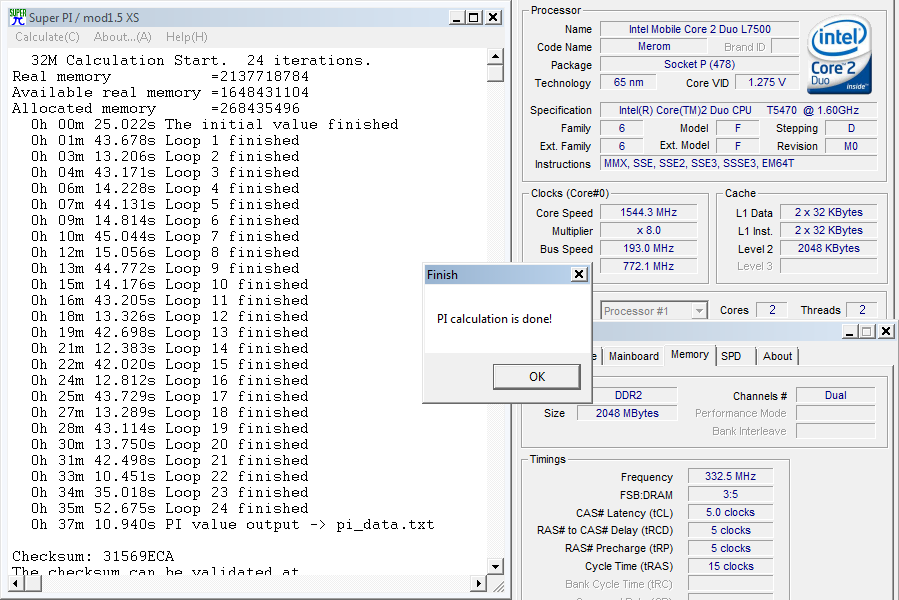This screenshot has height=600, width=899.
Task: Switch to the Memory tab in CPU-Z
Action: (x=690, y=355)
